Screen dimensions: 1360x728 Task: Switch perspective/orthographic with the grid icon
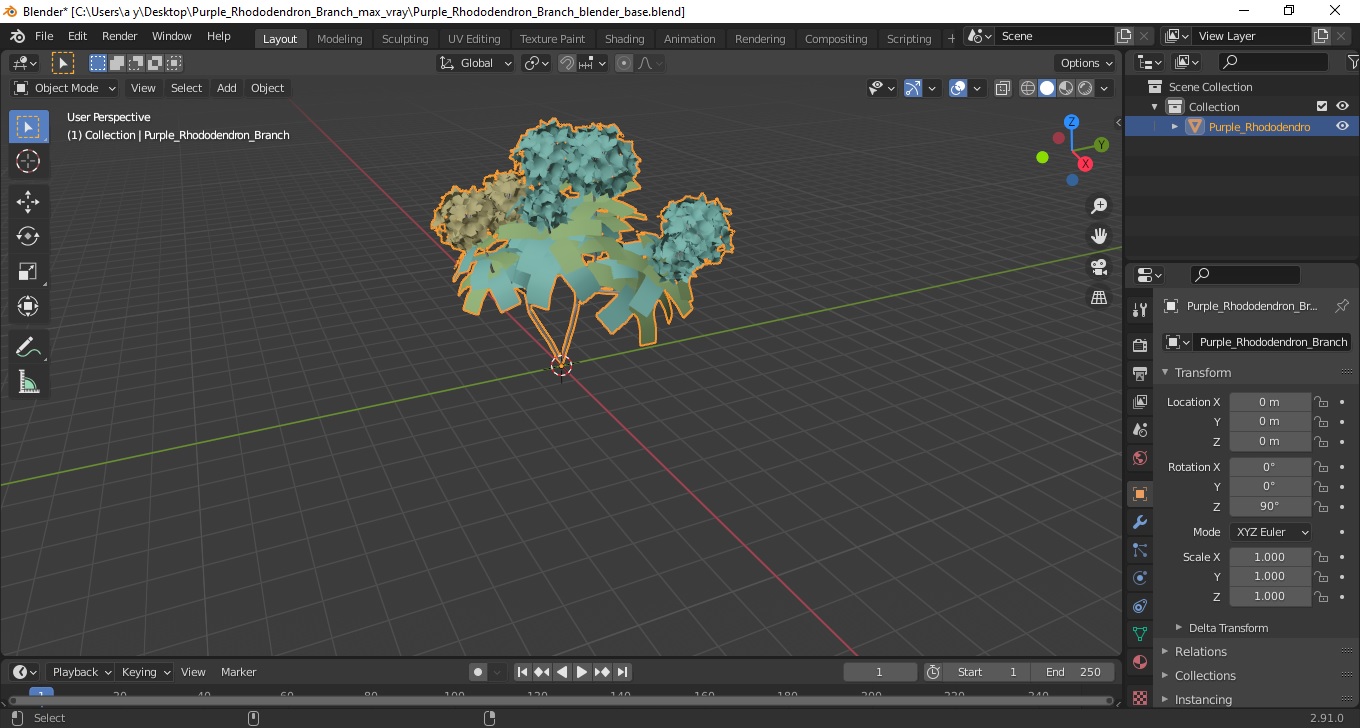coord(1099,298)
